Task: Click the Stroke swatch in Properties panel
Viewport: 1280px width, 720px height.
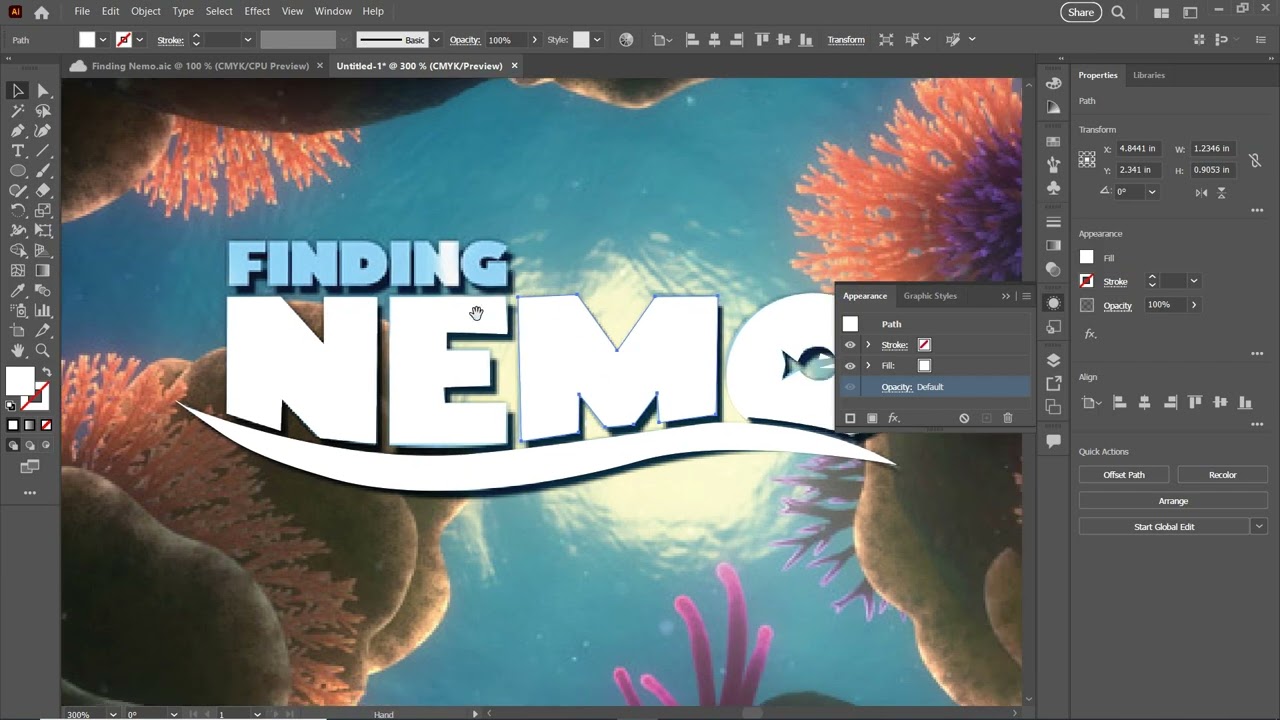Action: click(x=1087, y=282)
